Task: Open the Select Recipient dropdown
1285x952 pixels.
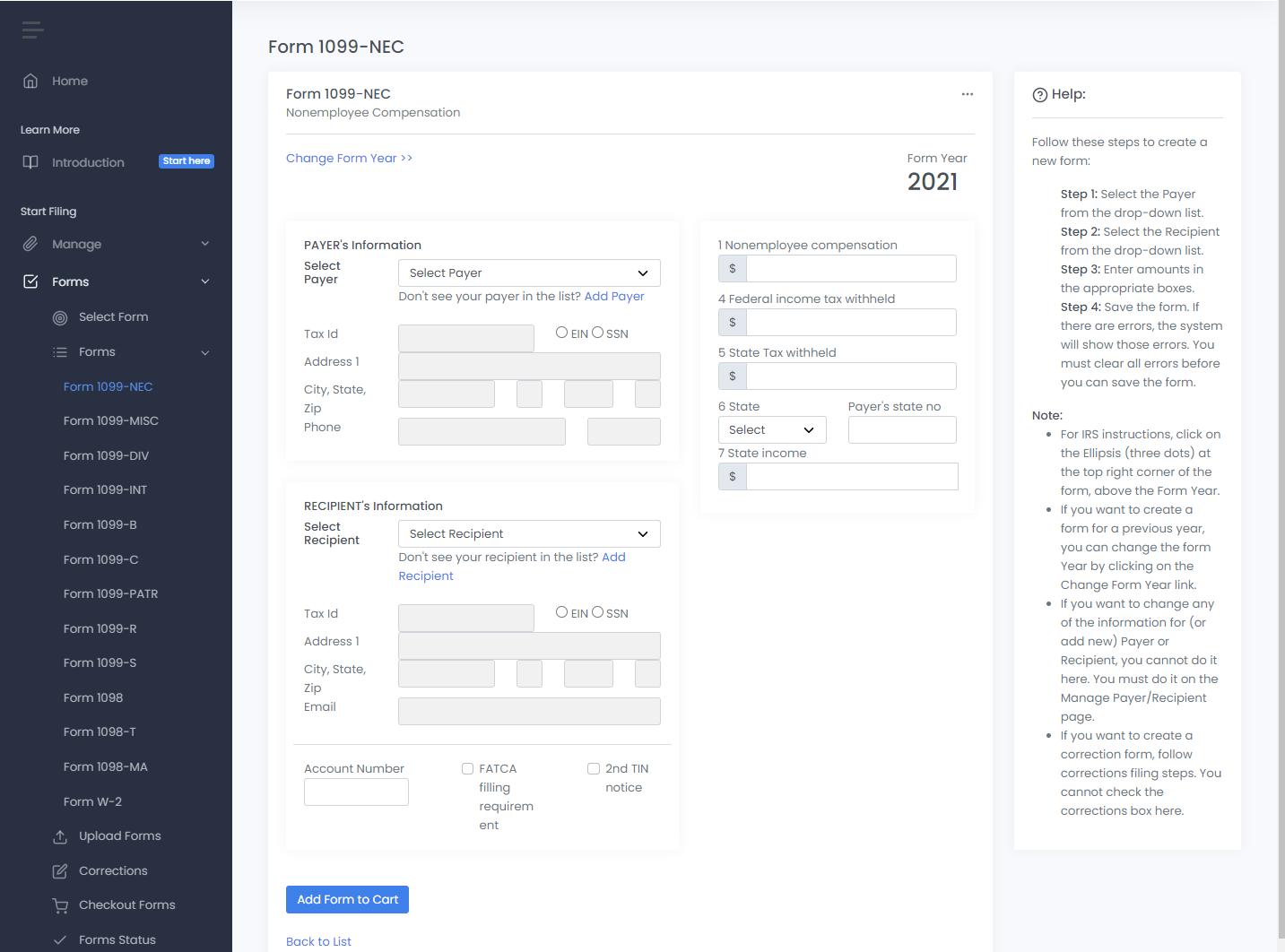Action: click(x=529, y=534)
